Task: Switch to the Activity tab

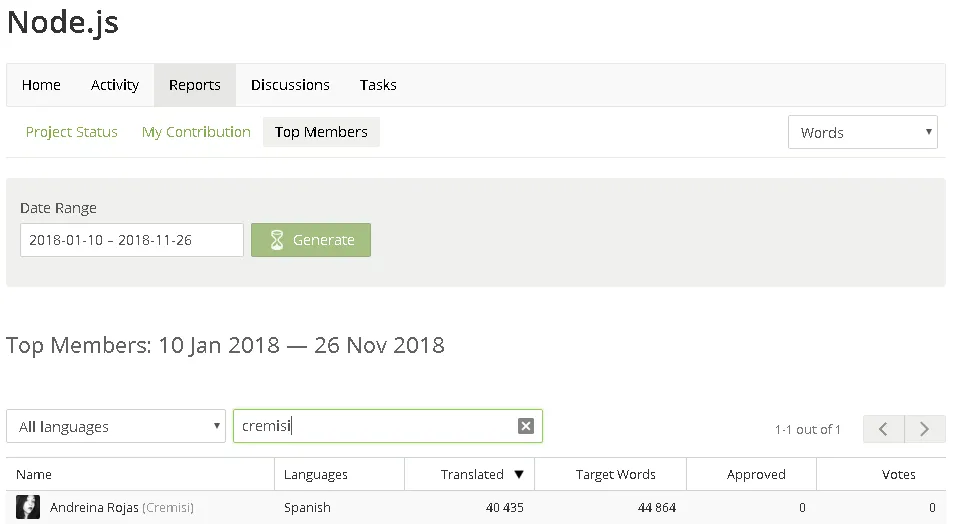Action: (x=115, y=85)
